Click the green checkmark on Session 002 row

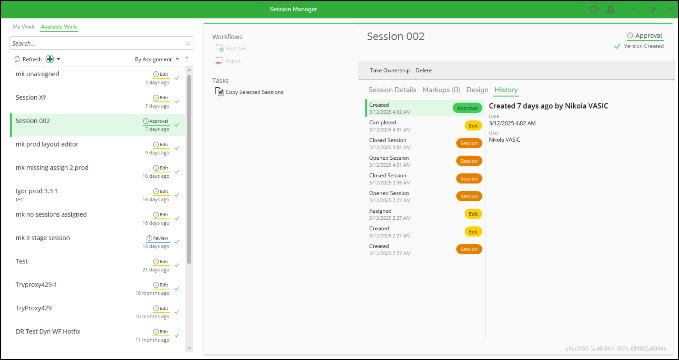tap(177, 125)
